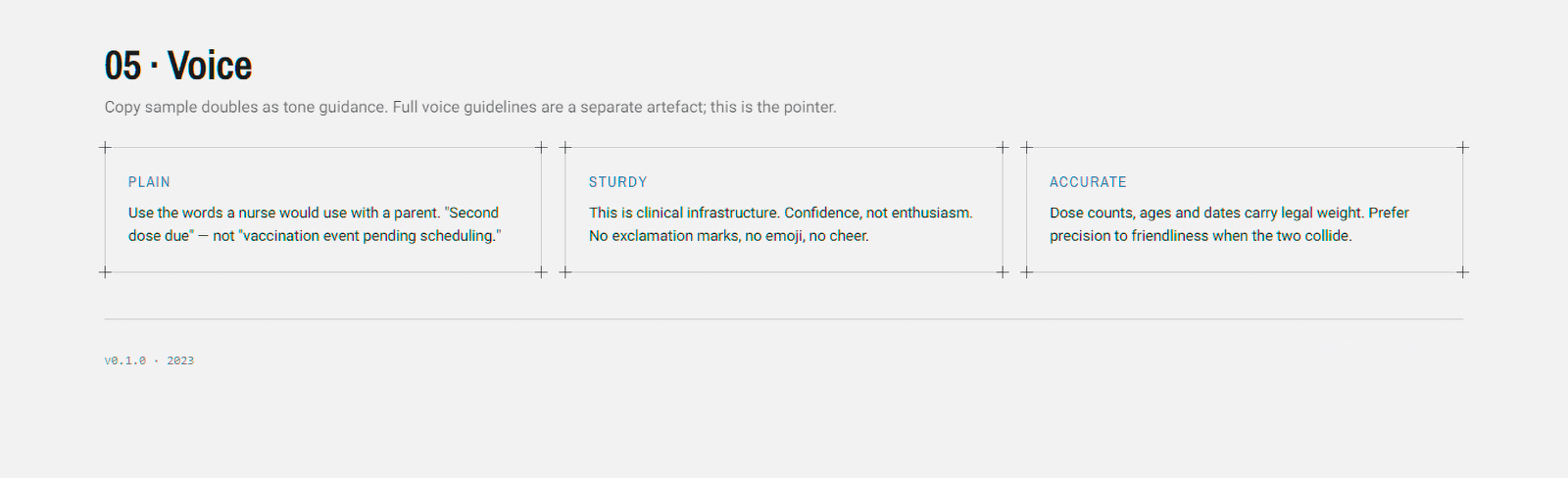This screenshot has width=1568, height=478.
Task: Click the top-left crosshair of STURDY card
Action: click(565, 148)
